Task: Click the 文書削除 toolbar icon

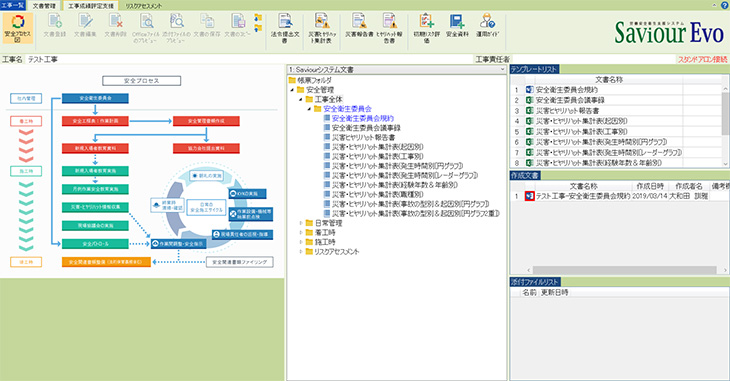Action: [115, 26]
